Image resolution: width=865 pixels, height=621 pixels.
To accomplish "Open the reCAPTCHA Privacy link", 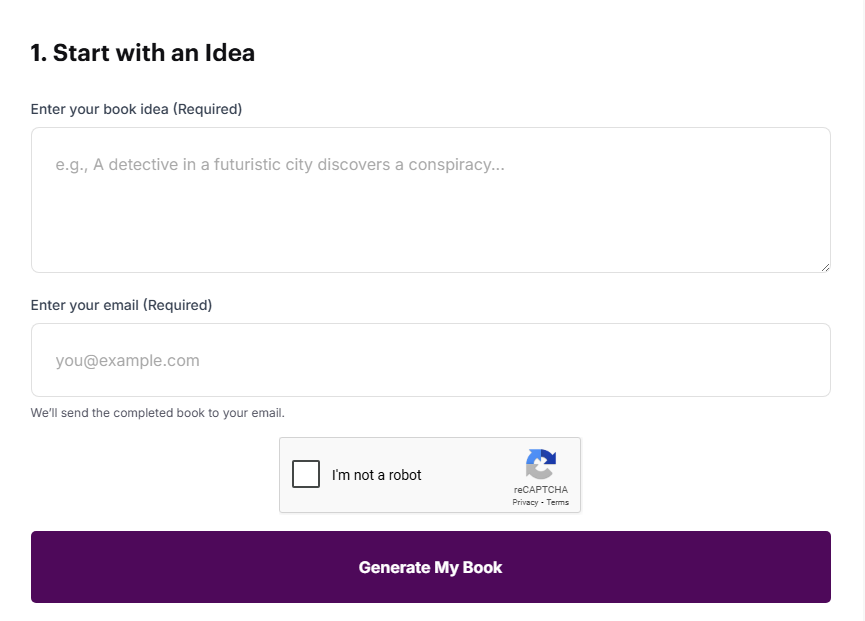I will click(x=525, y=503).
